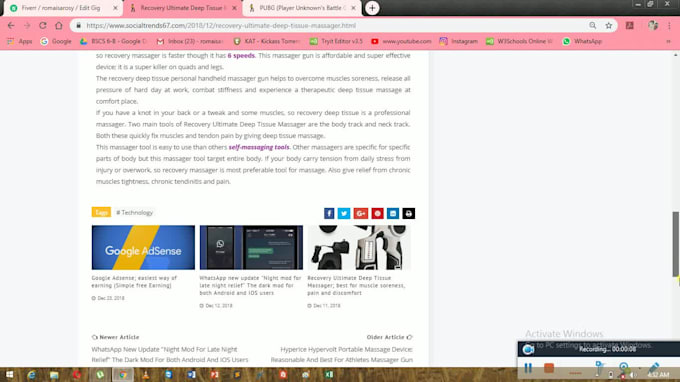Open the Tryit Editor v3.5 bookmark
This screenshot has width=680, height=382.
pos(337,41)
